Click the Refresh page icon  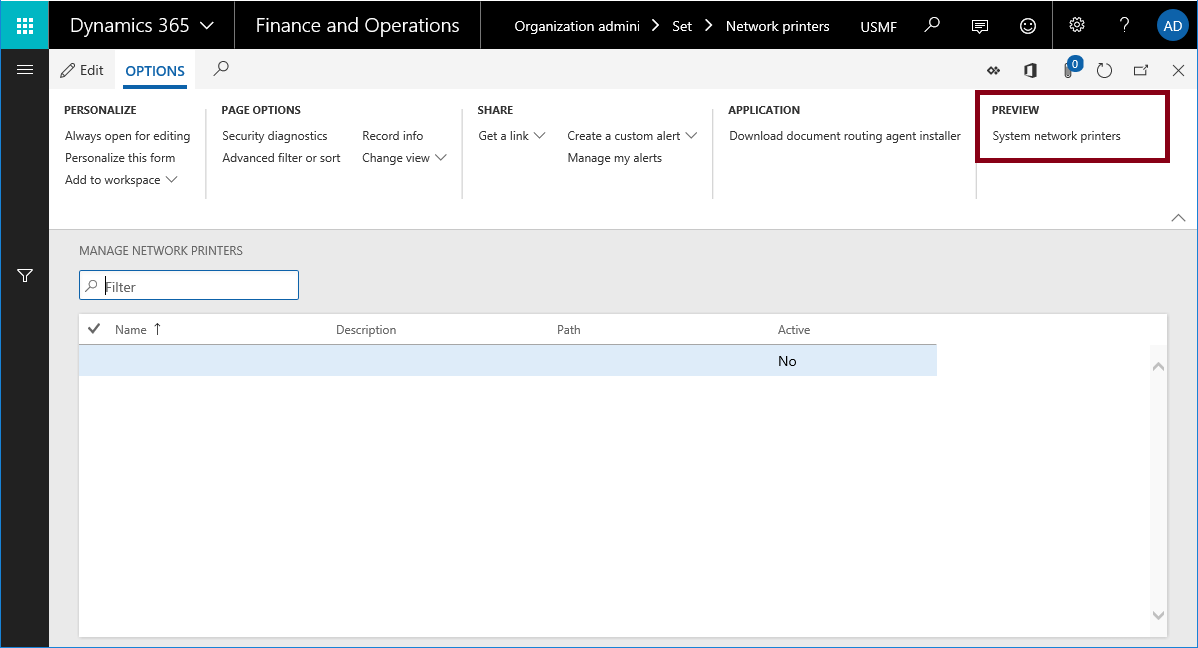[1104, 70]
